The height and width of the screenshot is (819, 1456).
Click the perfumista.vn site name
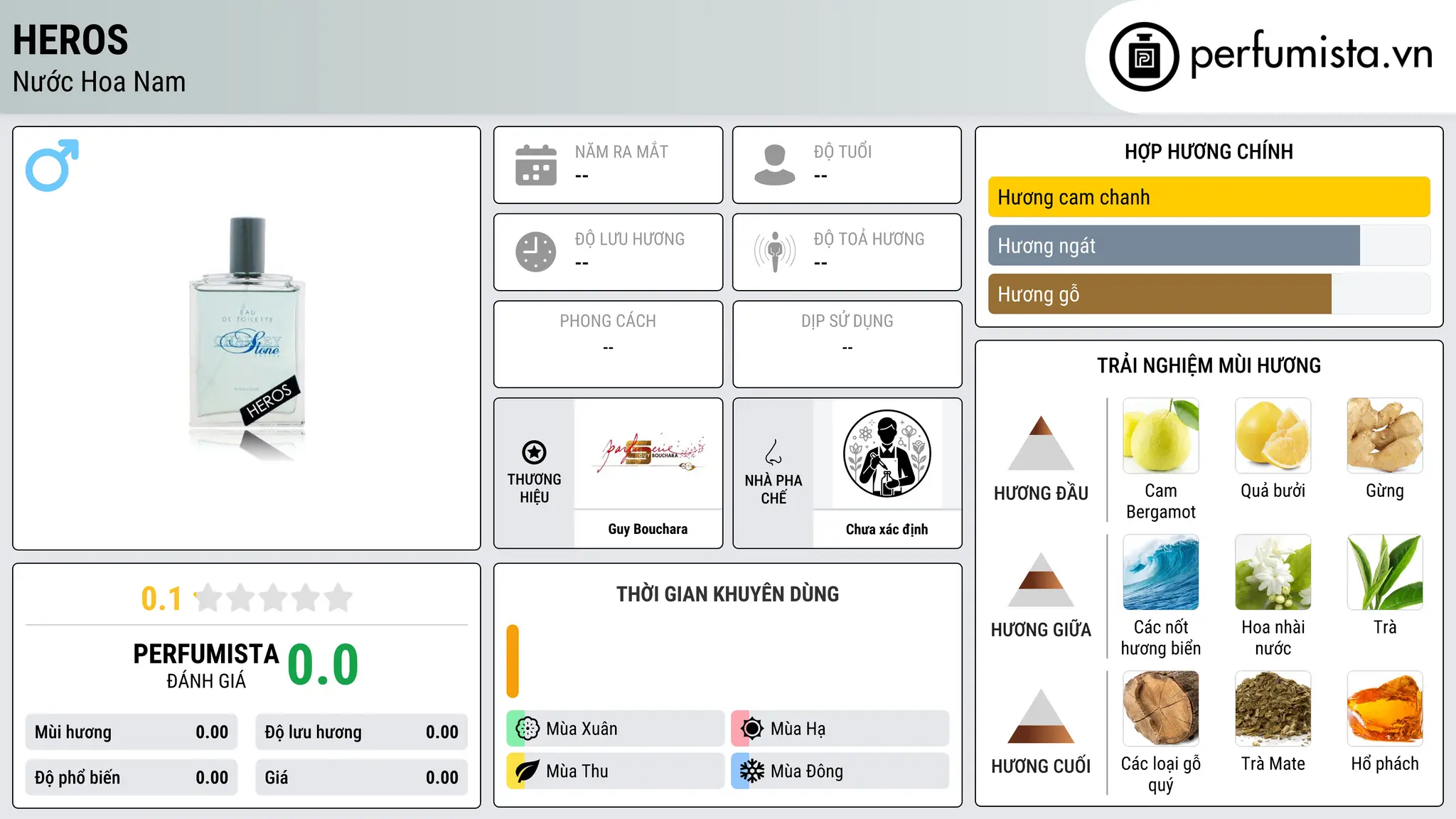click(x=1311, y=54)
